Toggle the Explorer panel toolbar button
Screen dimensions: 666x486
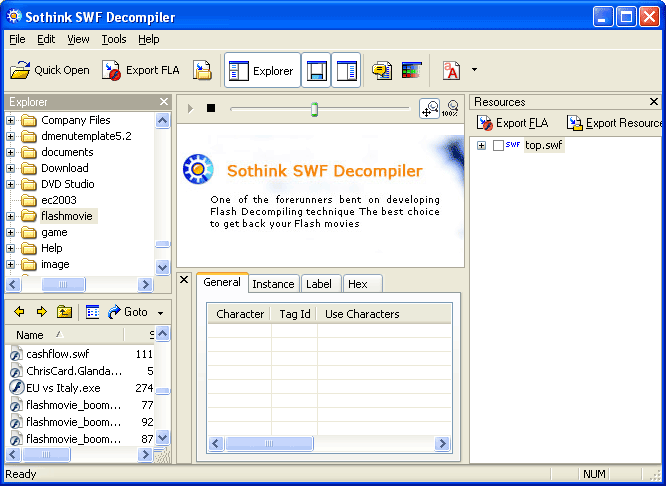click(262, 70)
